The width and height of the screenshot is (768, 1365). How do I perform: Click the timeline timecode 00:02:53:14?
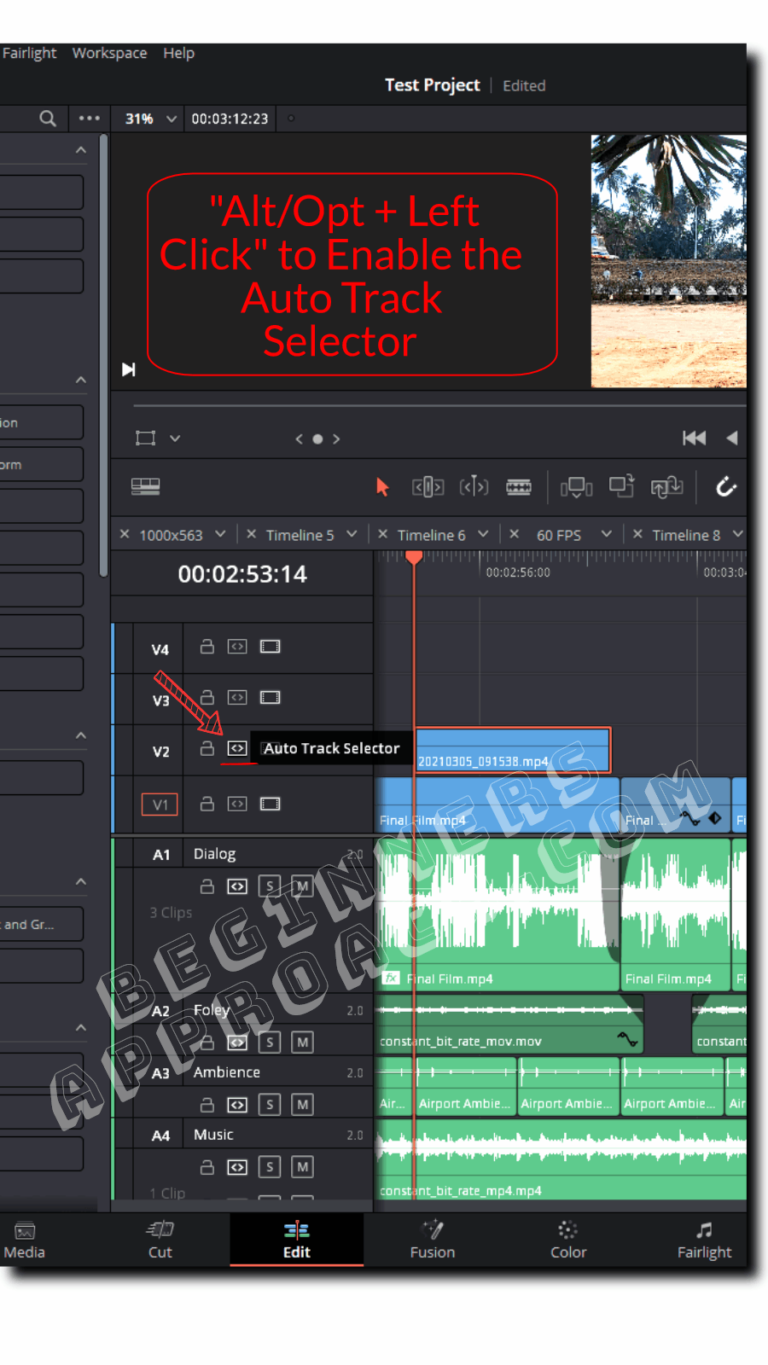coord(242,574)
